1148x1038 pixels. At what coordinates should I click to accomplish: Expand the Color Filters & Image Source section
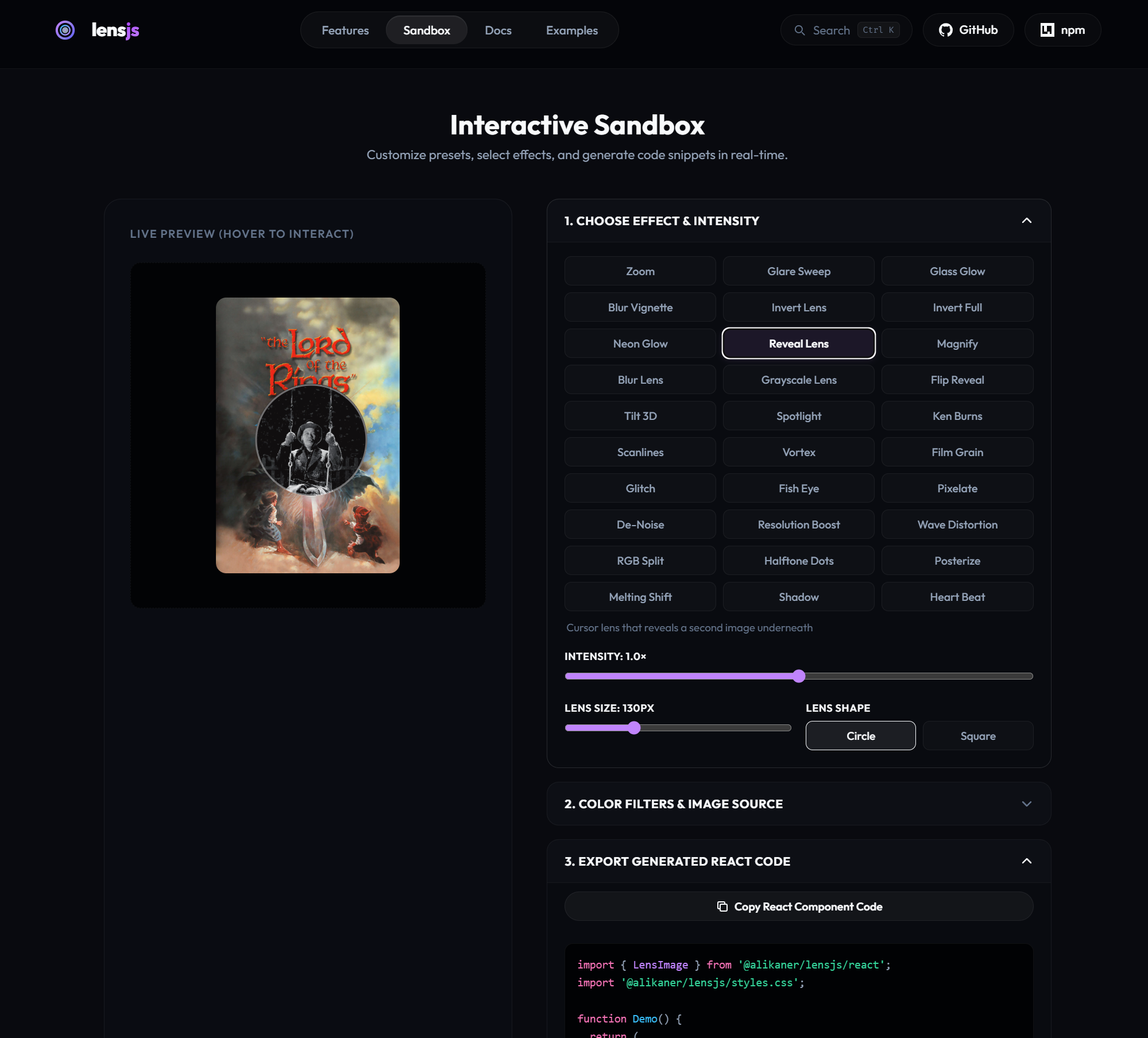coord(1027,804)
